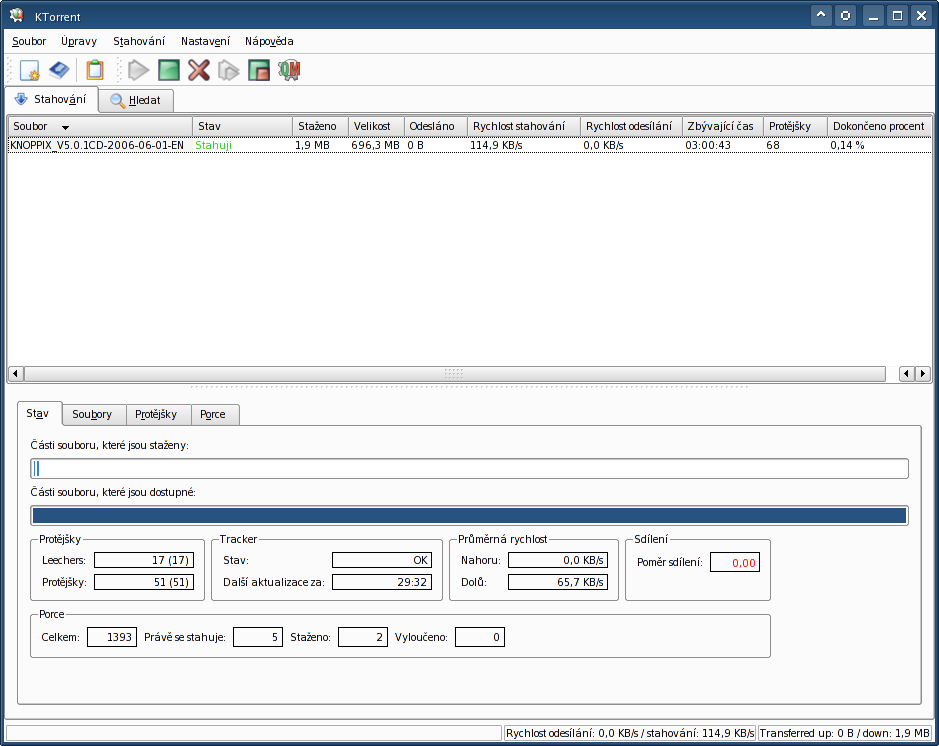Screen dimensions: 939x746
Task: Switch to the Protějšky detail tab
Action: pyautogui.click(x=159, y=414)
